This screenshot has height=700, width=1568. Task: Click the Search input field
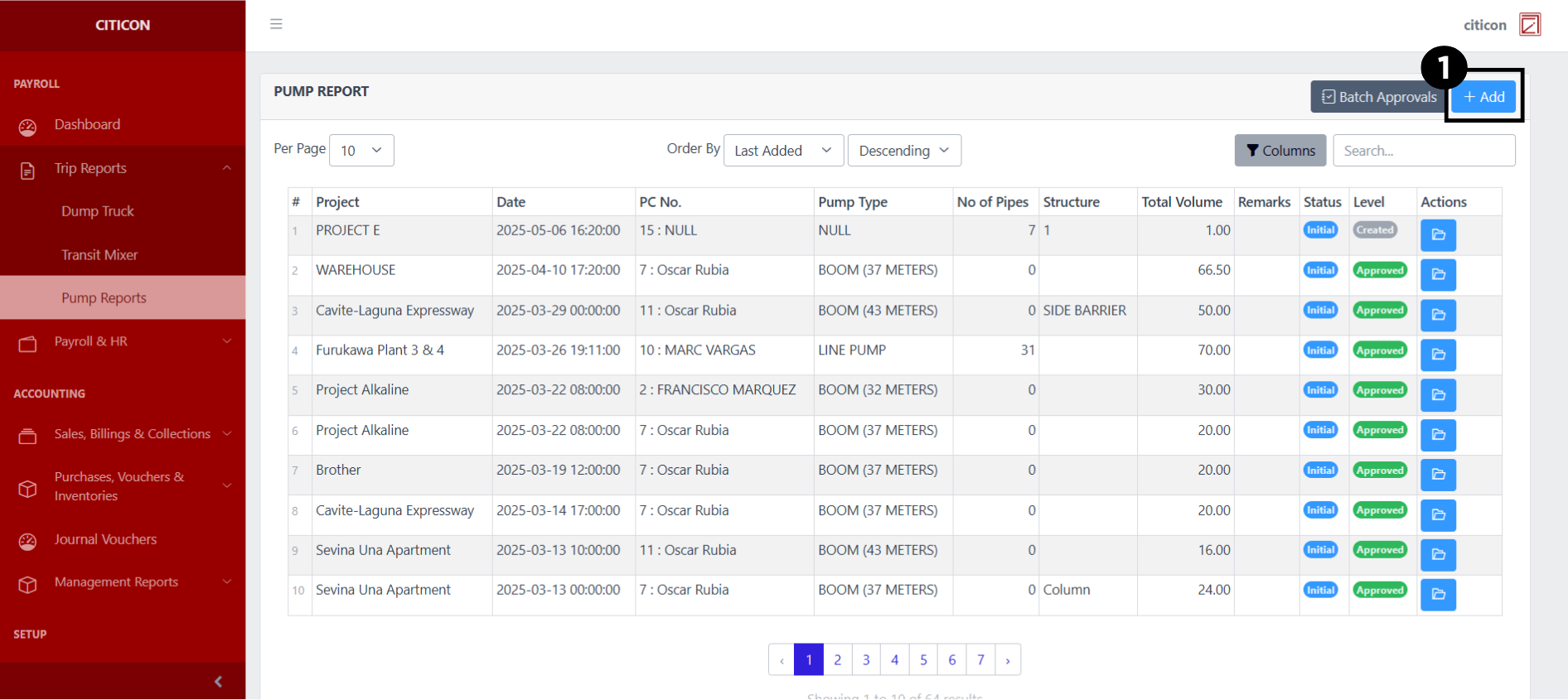click(x=1423, y=151)
